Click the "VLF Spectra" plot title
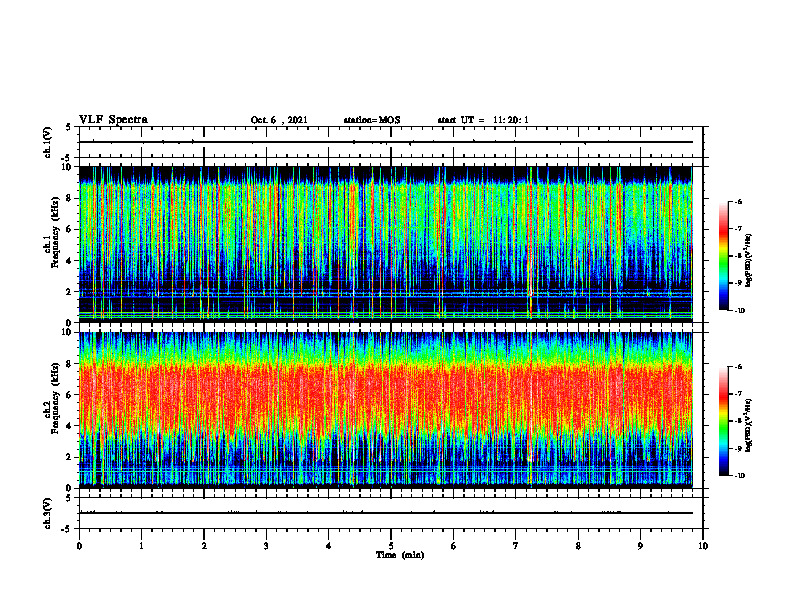792x612 pixels. [x=113, y=120]
